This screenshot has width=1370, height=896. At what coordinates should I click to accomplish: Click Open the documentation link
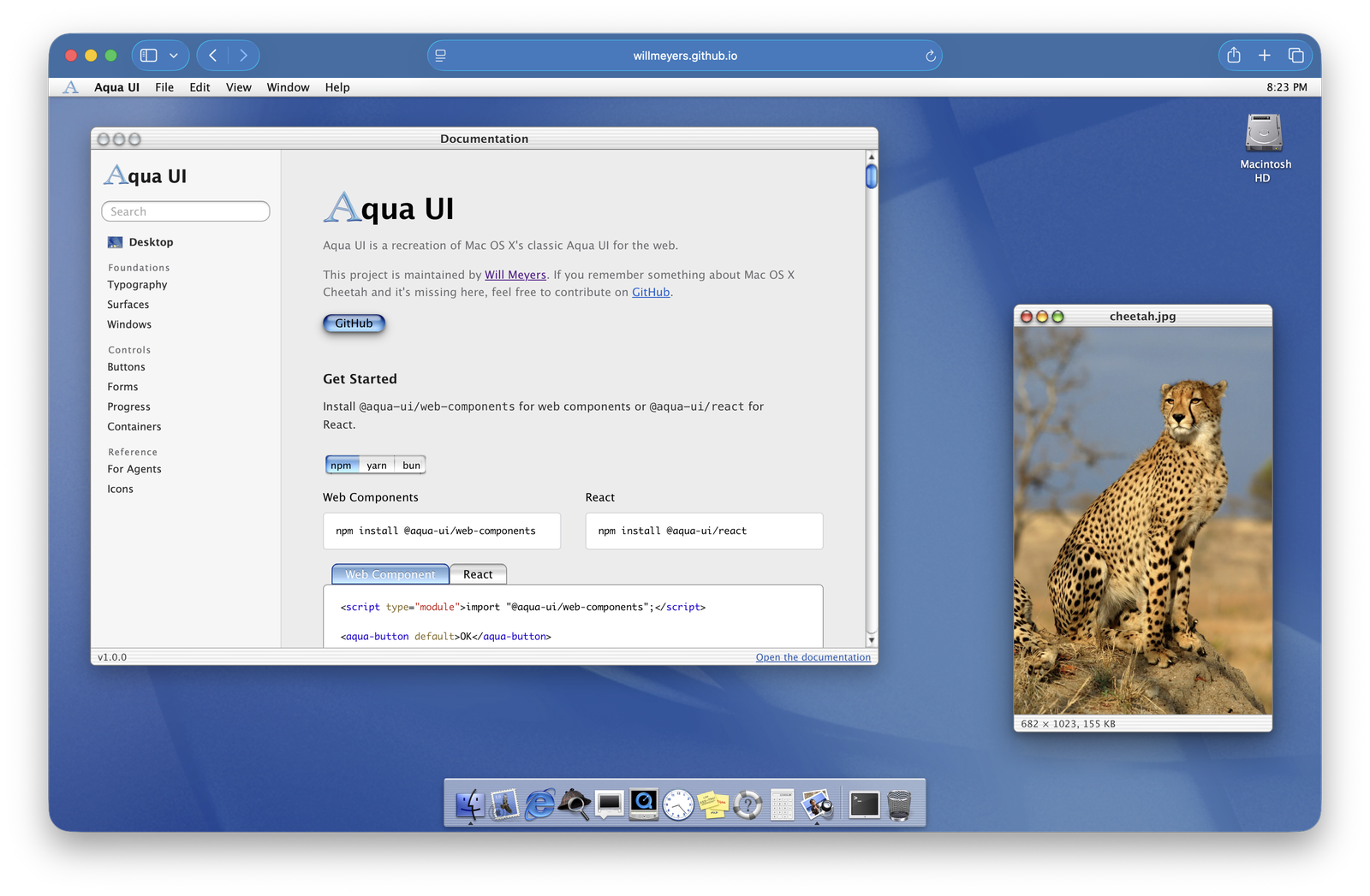pyautogui.click(x=813, y=657)
